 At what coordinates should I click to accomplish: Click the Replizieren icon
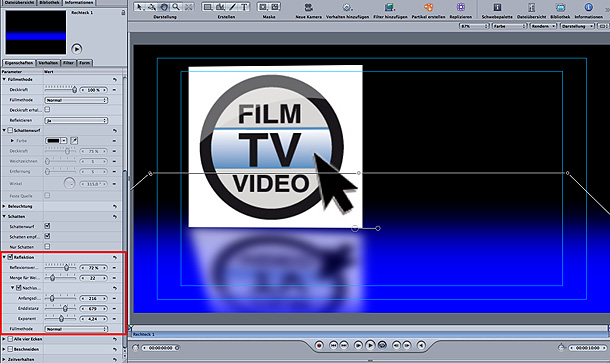coord(461,7)
